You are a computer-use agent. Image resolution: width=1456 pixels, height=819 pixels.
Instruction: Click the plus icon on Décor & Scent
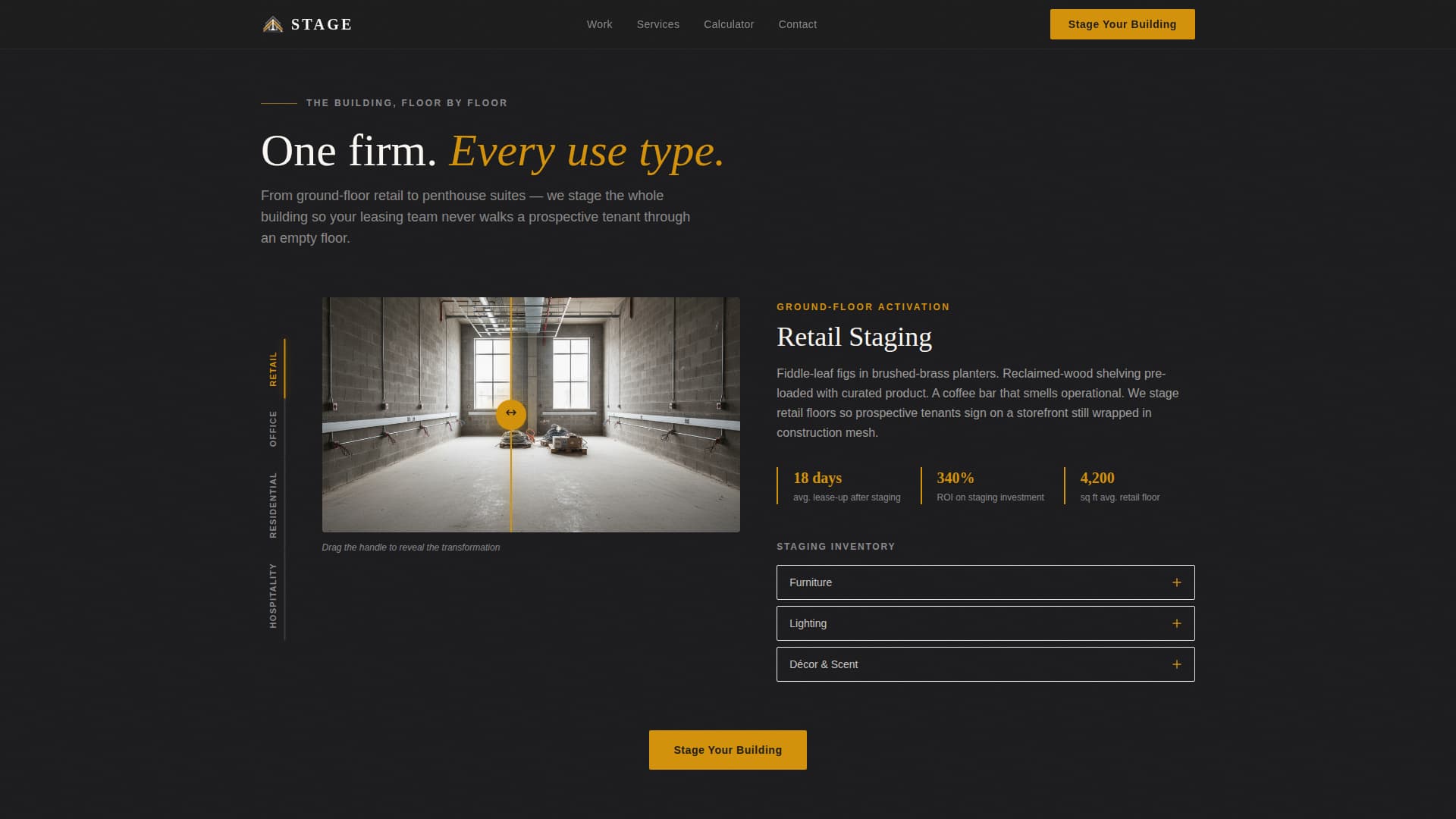(1176, 664)
